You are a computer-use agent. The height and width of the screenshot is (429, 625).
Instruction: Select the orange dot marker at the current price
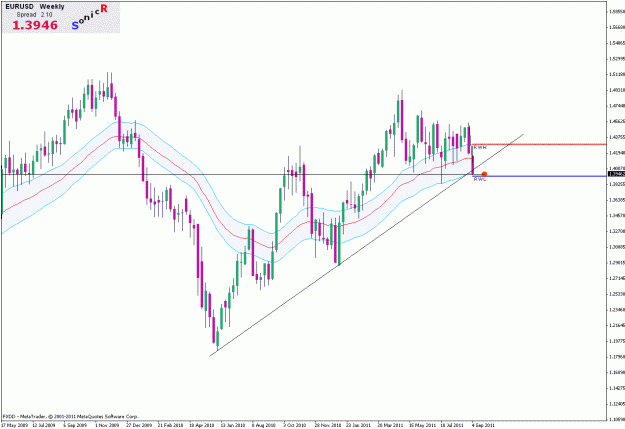point(484,174)
